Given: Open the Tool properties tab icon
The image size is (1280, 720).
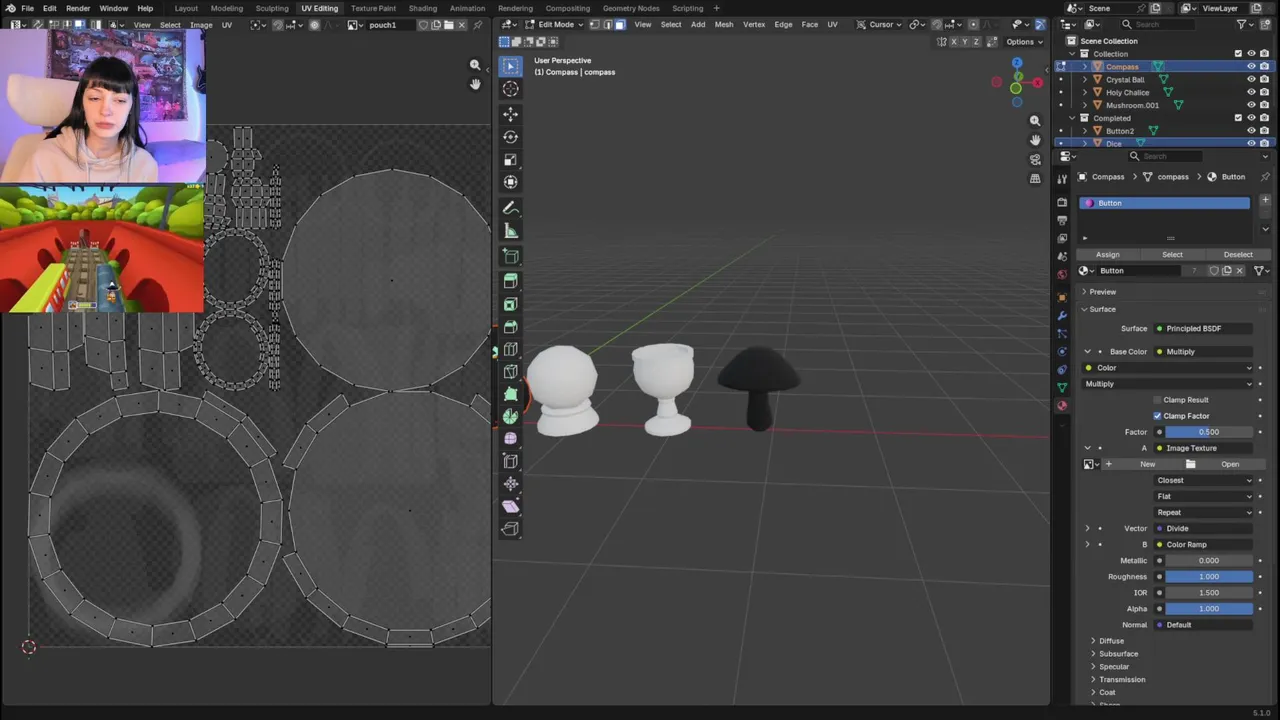Looking at the screenshot, I should pyautogui.click(x=1062, y=179).
